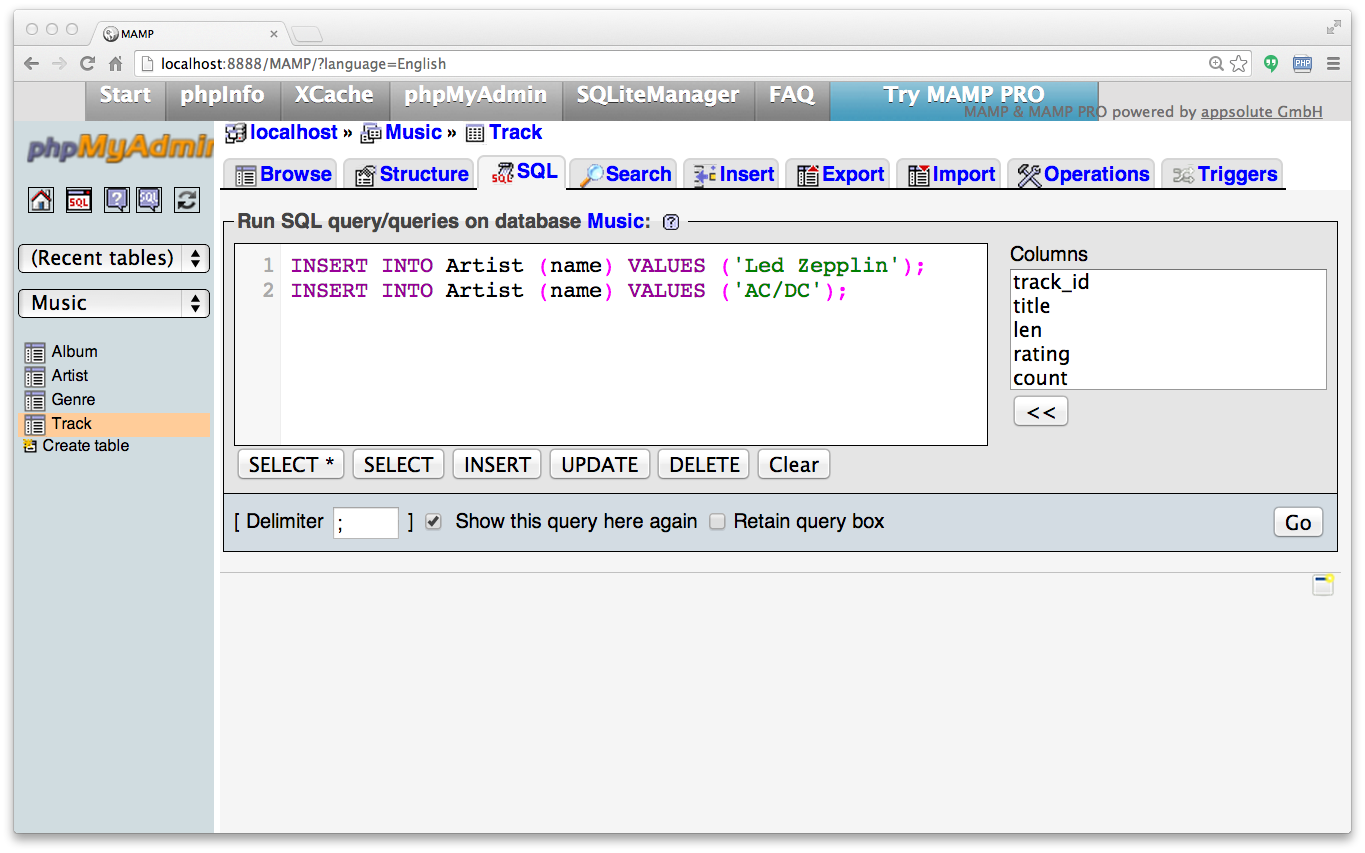
Task: Open the Insert tab
Action: coord(733,174)
